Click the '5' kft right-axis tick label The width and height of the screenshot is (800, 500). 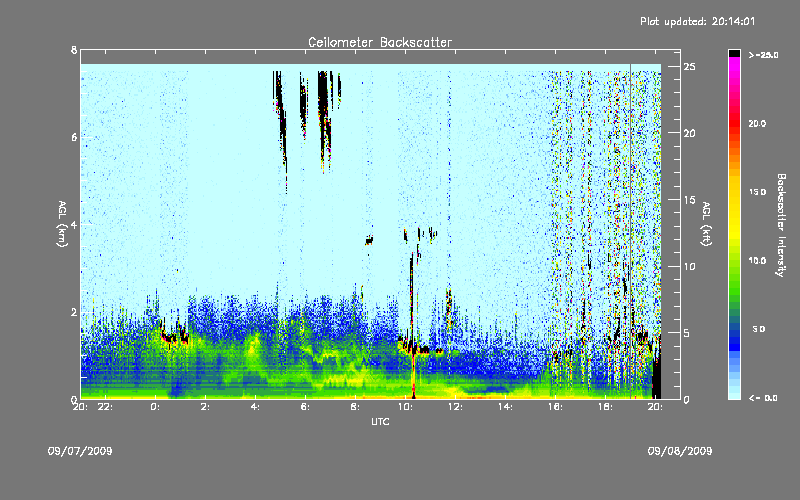(x=687, y=333)
